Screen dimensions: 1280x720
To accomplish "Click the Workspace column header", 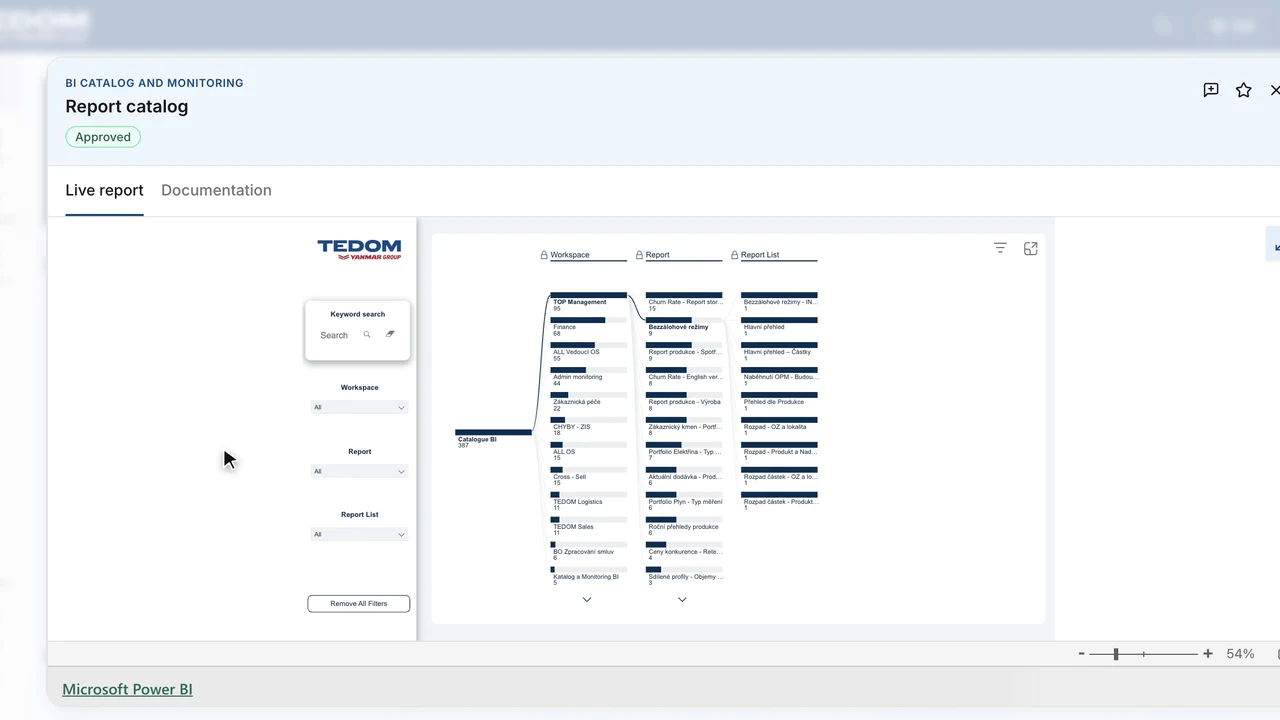I will [570, 255].
